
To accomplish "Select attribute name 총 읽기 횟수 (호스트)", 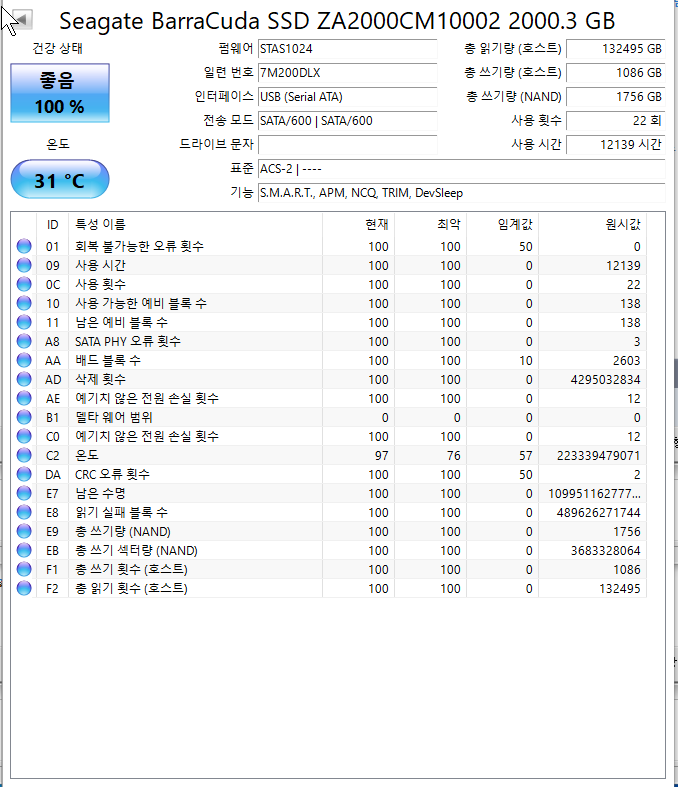I will 131,589.
